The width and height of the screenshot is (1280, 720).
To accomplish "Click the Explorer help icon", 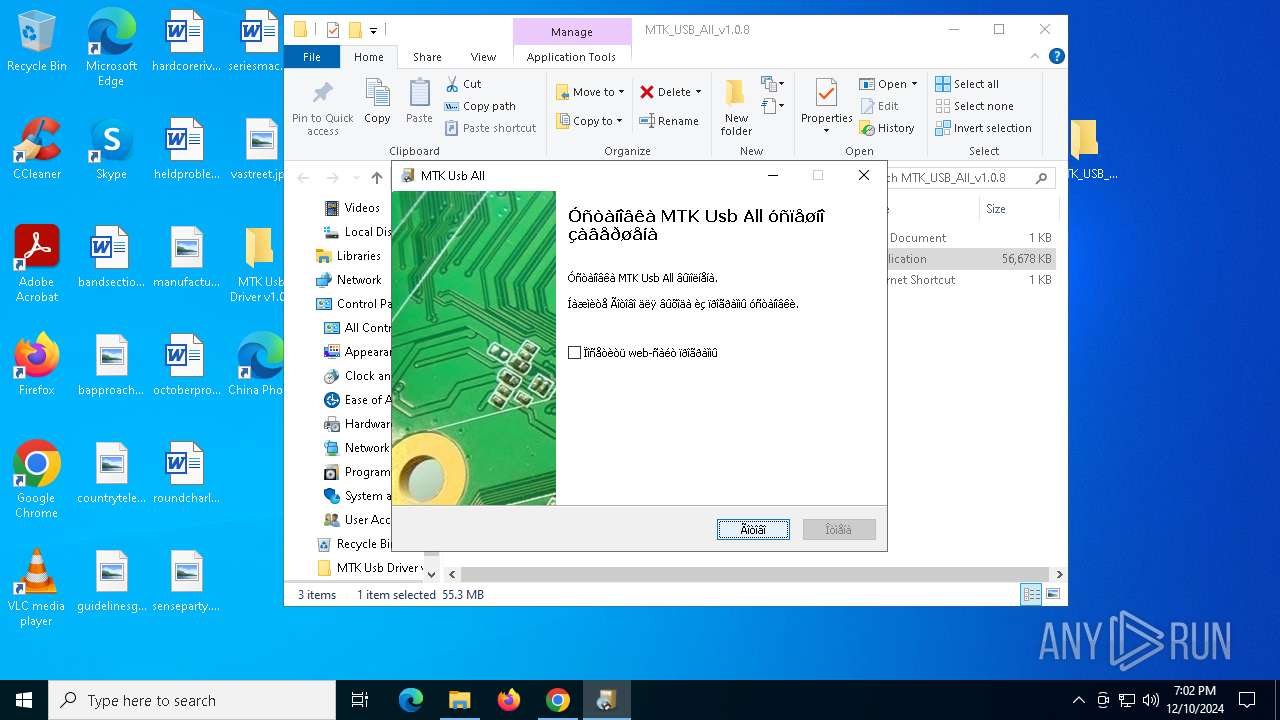I will click(x=1056, y=57).
